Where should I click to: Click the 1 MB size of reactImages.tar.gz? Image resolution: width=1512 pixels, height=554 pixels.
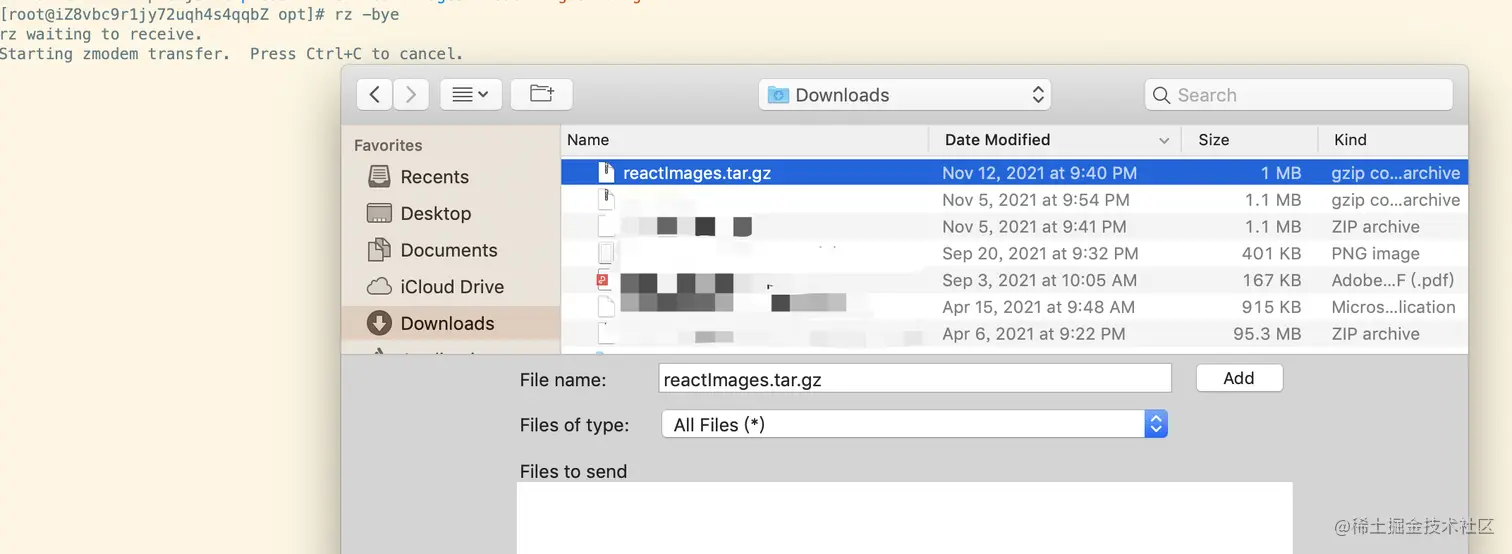tap(1280, 173)
